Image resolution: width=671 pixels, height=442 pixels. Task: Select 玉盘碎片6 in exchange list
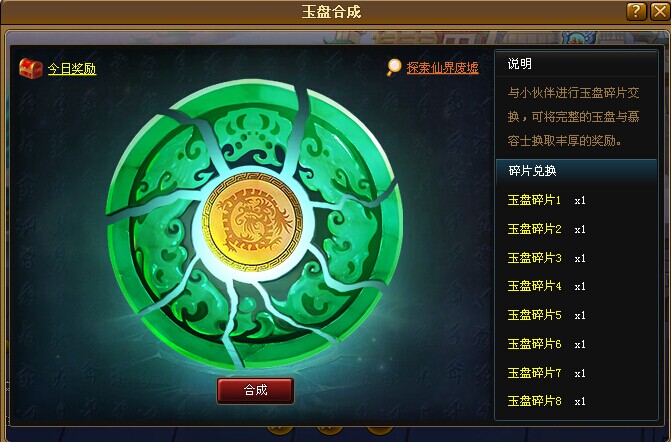(546, 344)
